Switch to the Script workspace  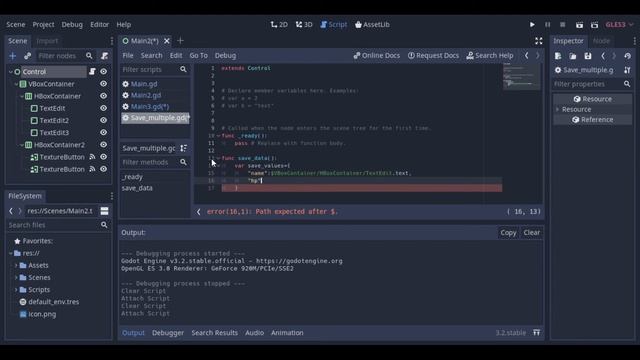coord(333,24)
